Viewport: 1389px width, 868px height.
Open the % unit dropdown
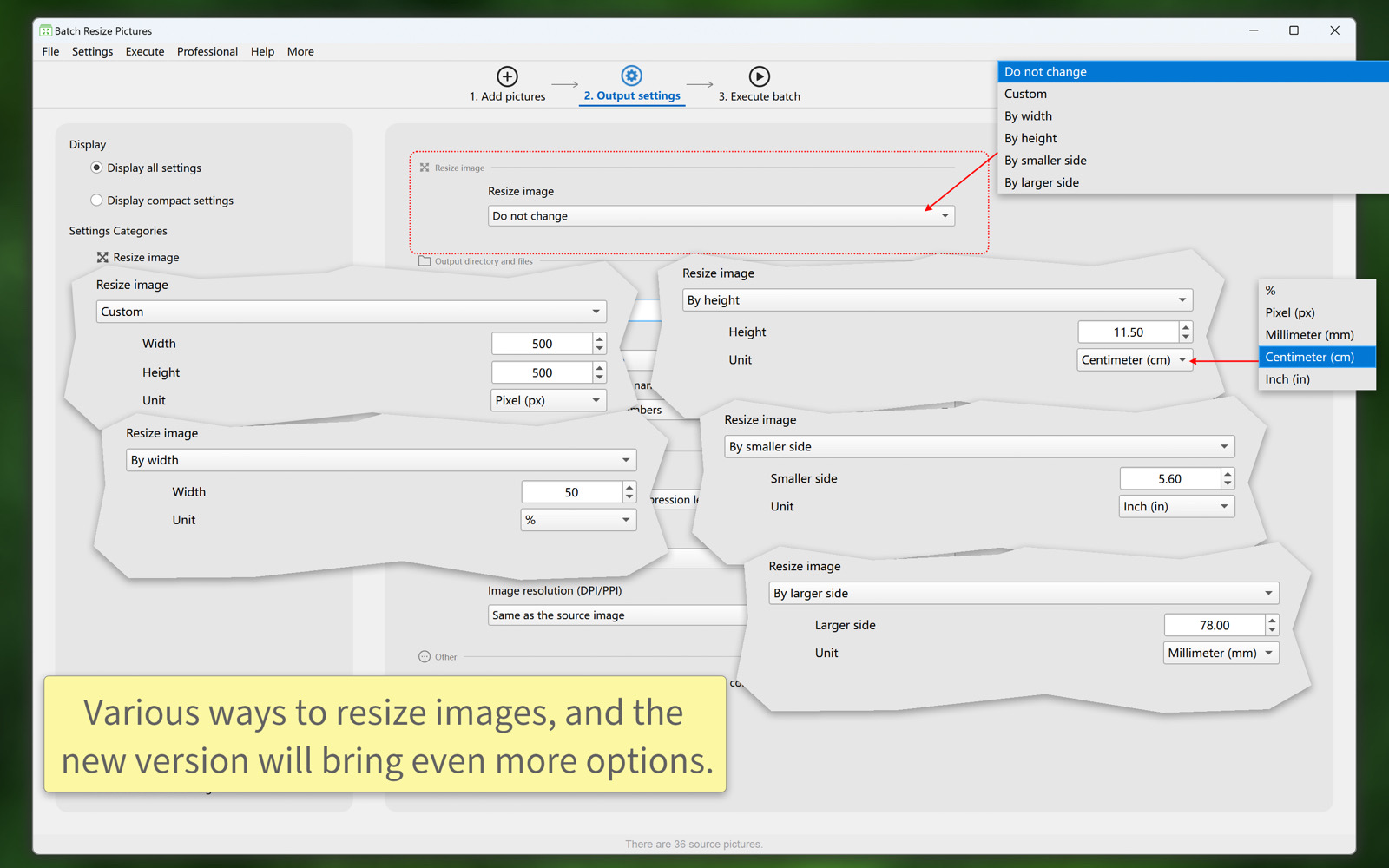point(578,520)
